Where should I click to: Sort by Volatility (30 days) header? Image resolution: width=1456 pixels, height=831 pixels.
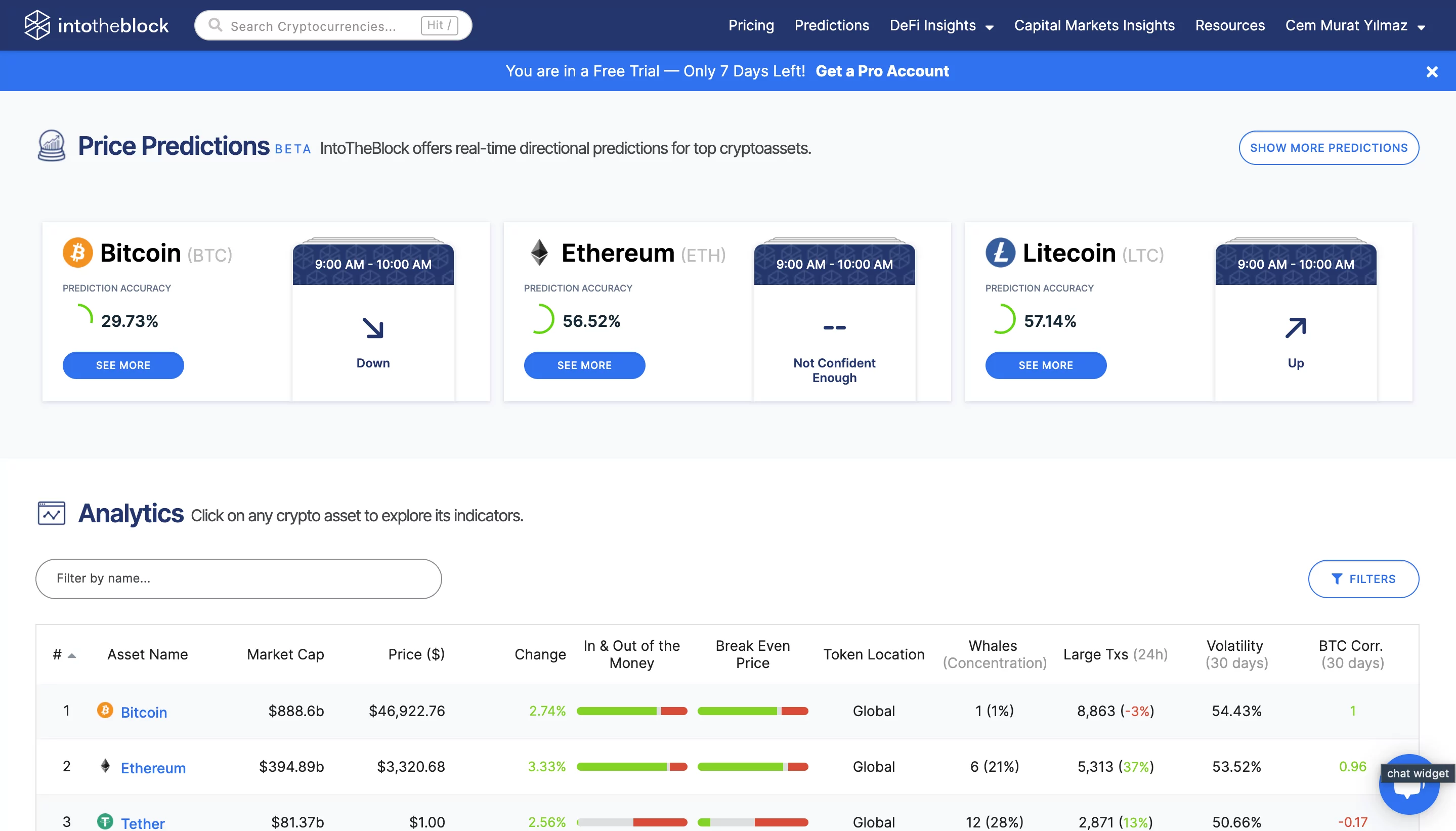click(1236, 654)
